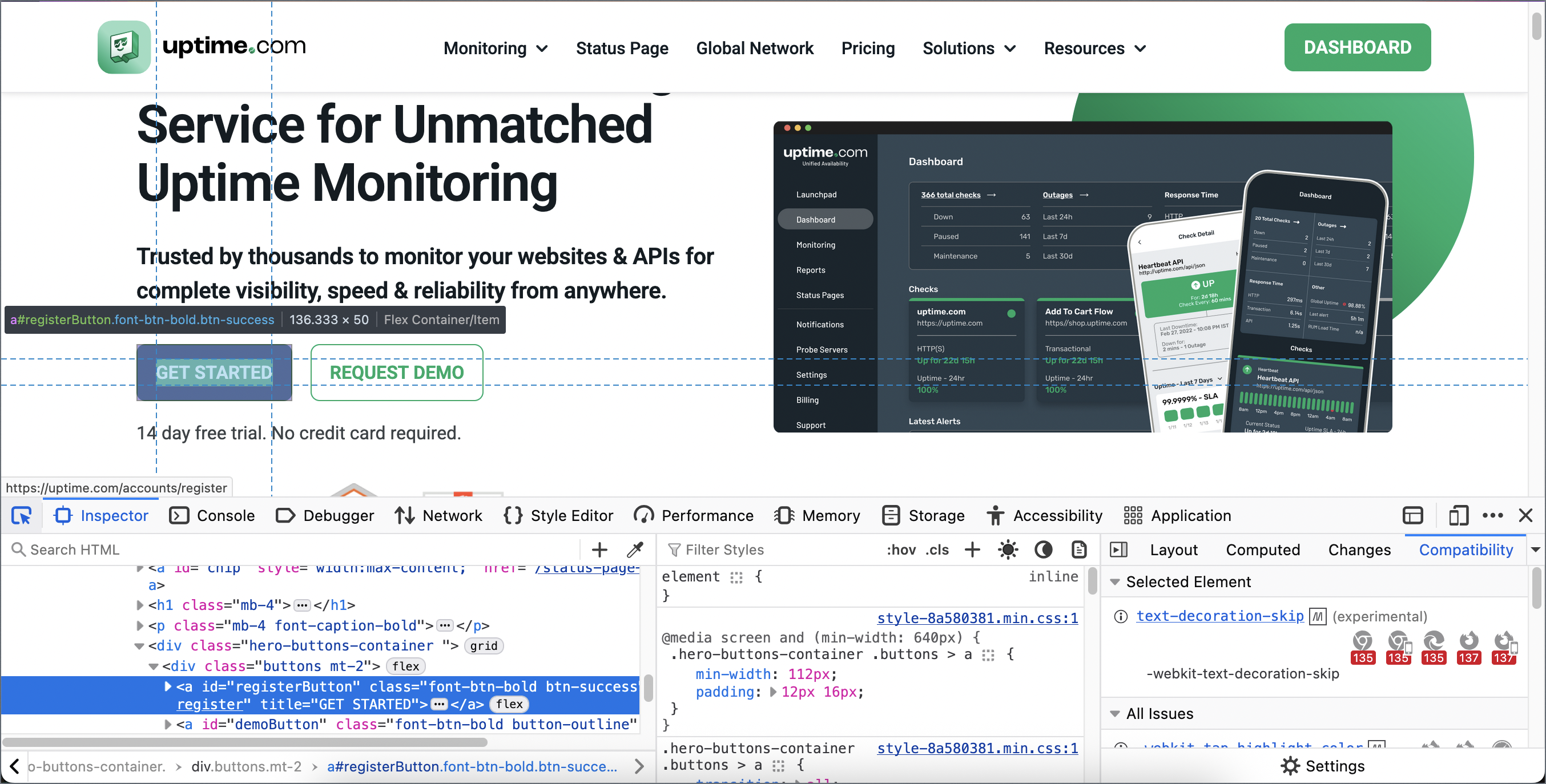Toggle the .cls classes panel
This screenshot has height=784, width=1546.
[937, 549]
